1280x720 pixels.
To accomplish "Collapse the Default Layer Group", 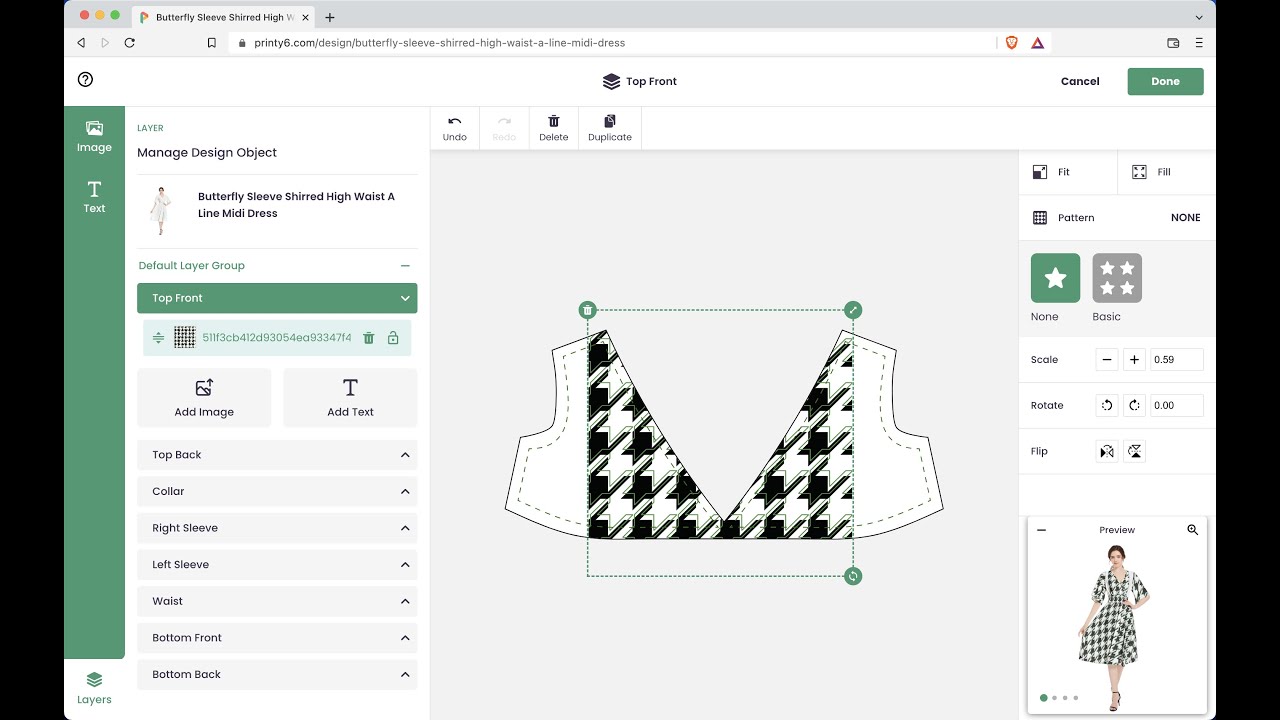I will click(405, 265).
